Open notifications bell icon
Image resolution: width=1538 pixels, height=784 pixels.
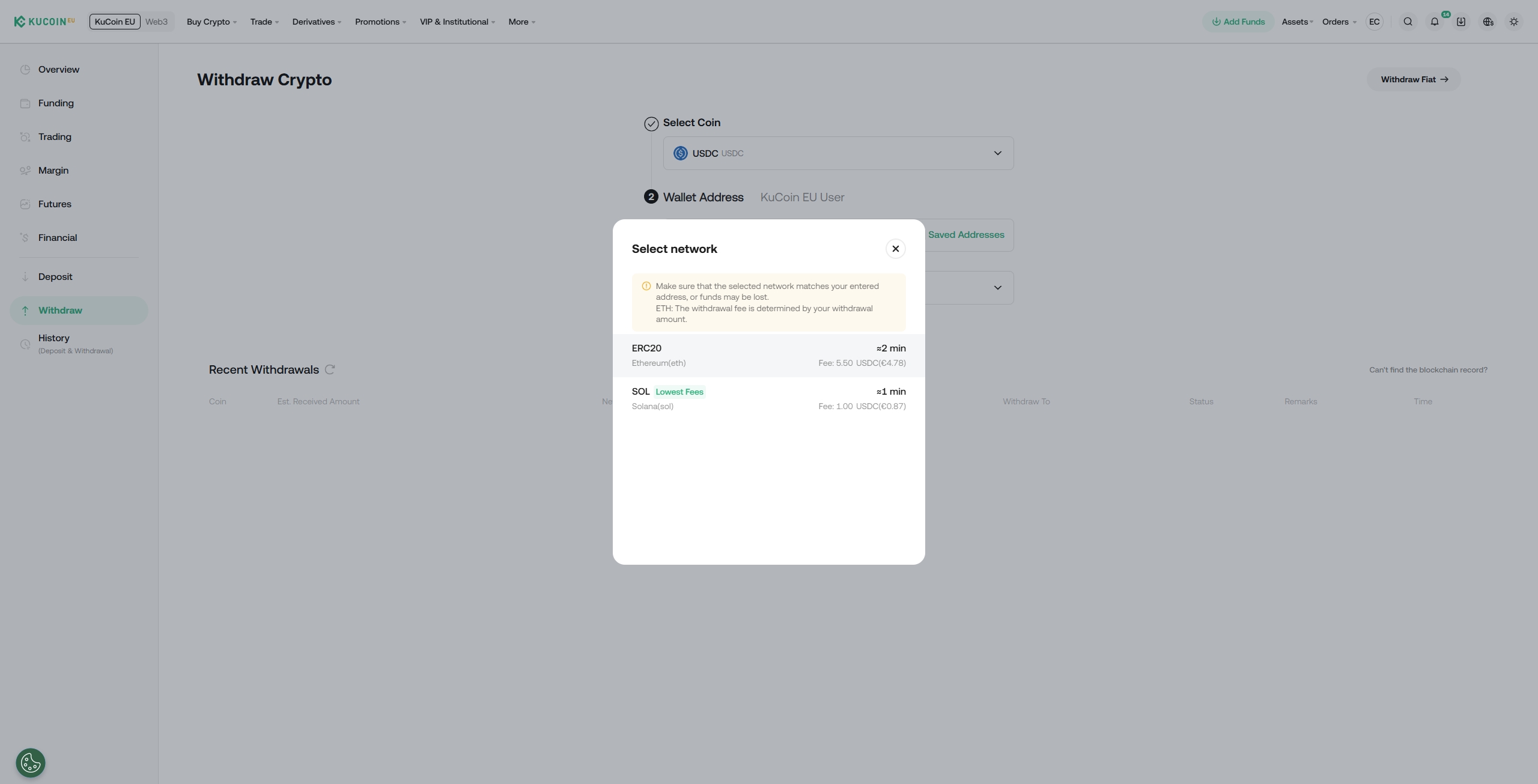tap(1435, 22)
